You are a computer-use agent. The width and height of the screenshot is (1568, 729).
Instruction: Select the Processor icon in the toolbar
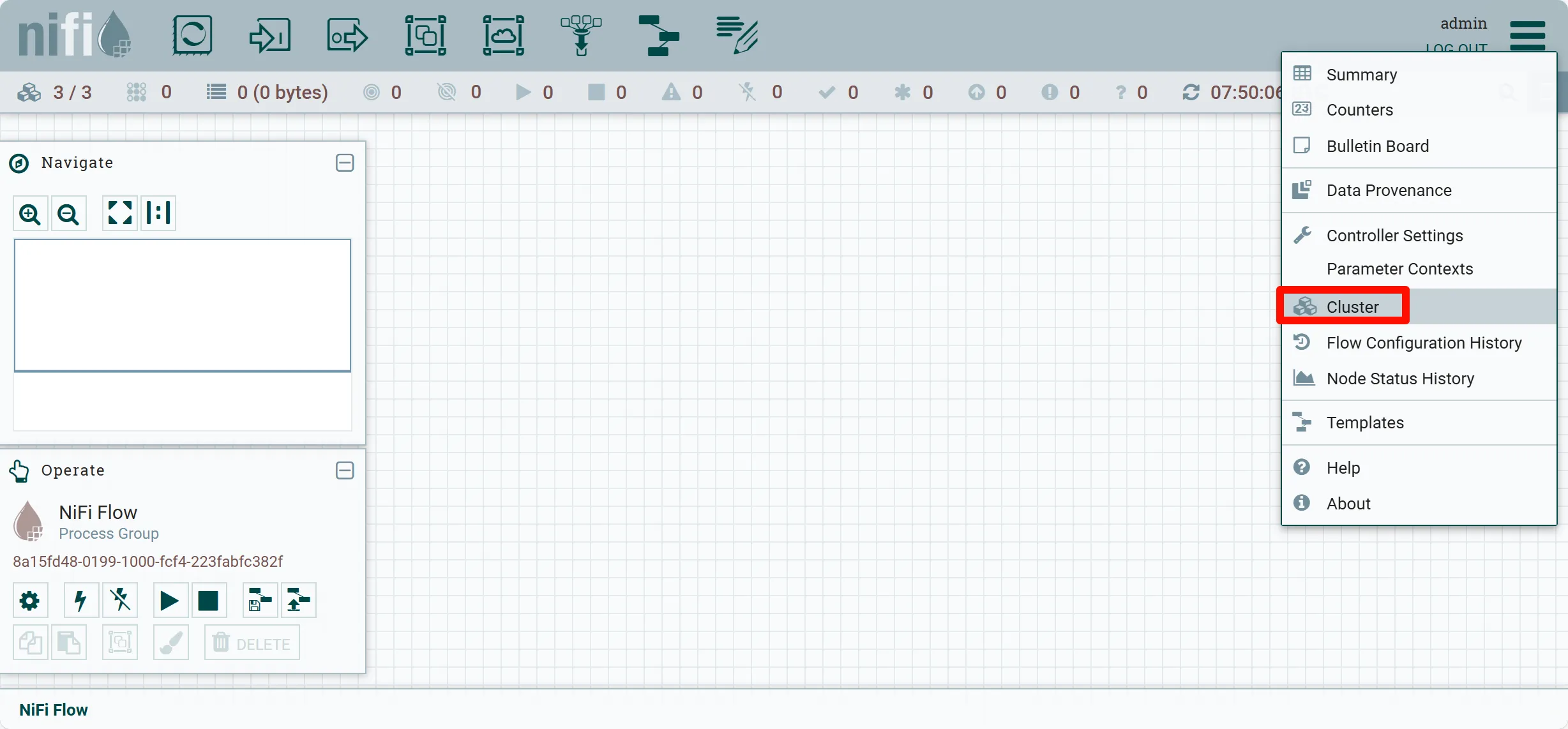(192, 35)
